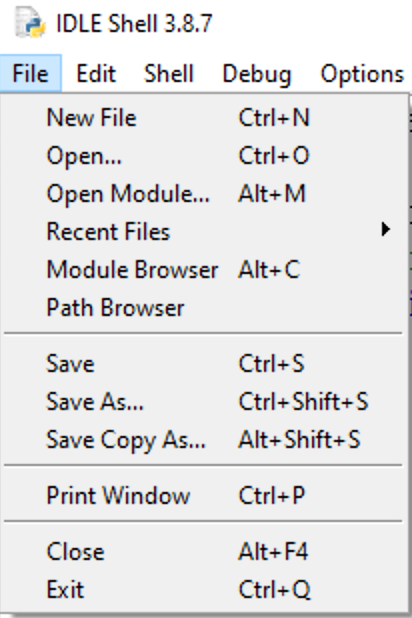The height and width of the screenshot is (618, 412).
Task: Launch the Module Browser
Action: [x=204, y=270]
